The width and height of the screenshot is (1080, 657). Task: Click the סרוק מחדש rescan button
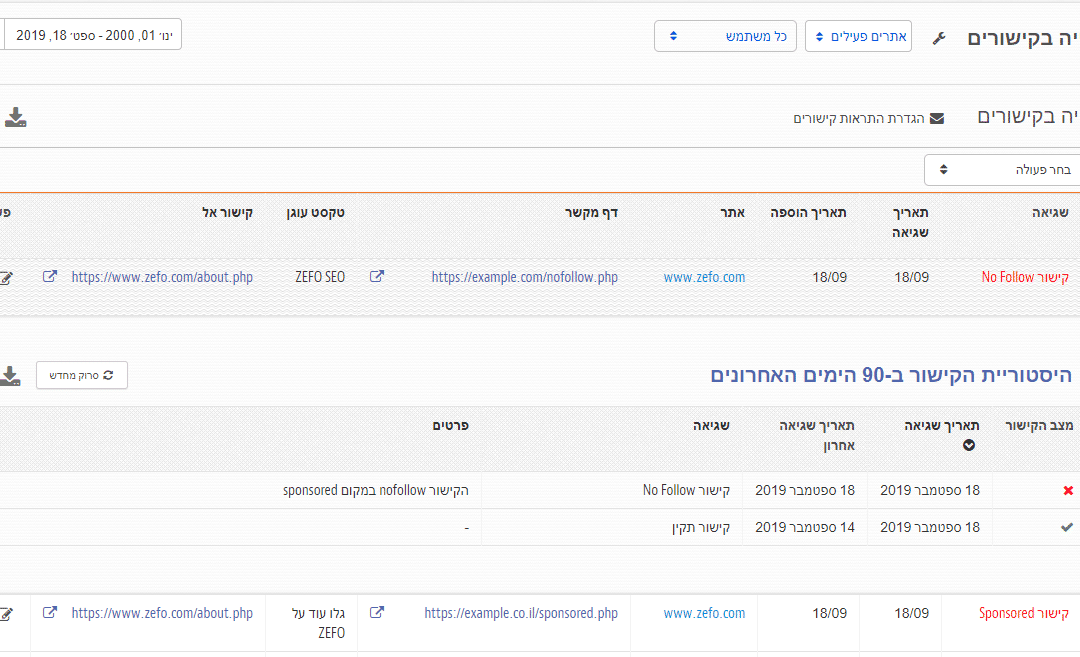pyautogui.click(x=82, y=375)
